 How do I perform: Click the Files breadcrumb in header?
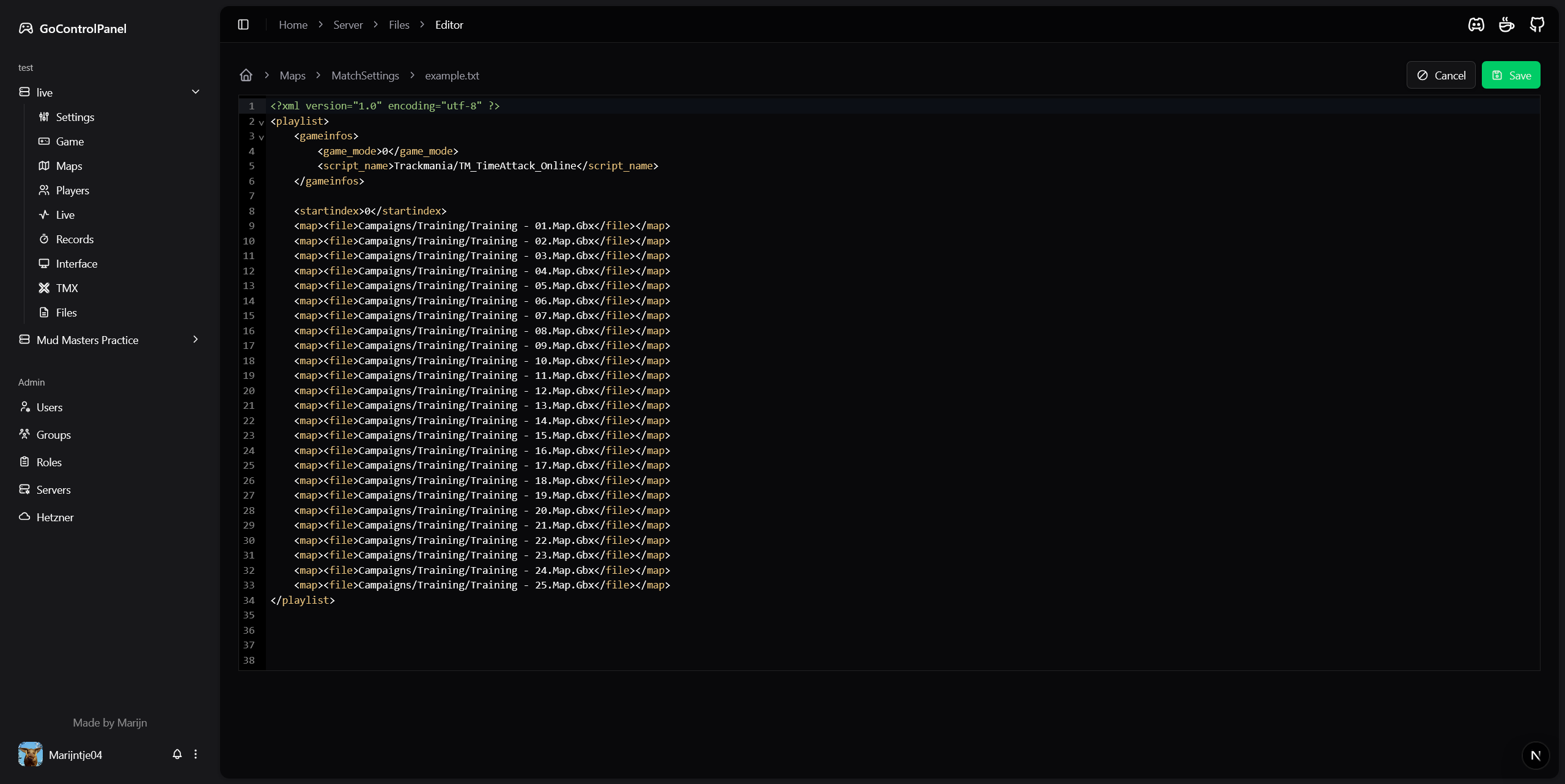[399, 24]
